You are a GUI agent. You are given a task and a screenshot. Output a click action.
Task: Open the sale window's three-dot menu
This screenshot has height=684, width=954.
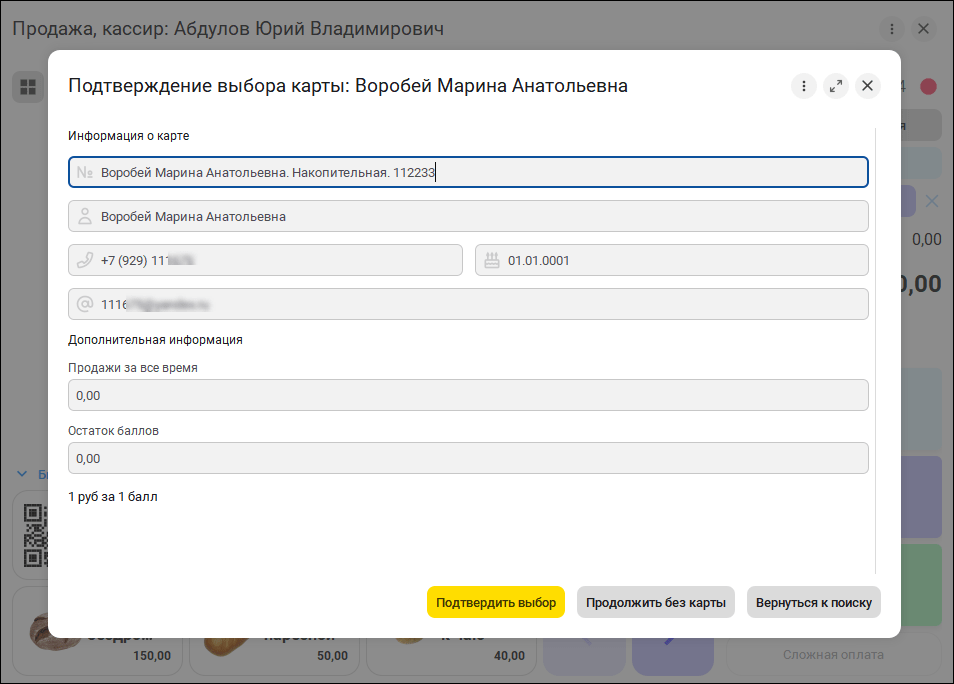tap(891, 29)
